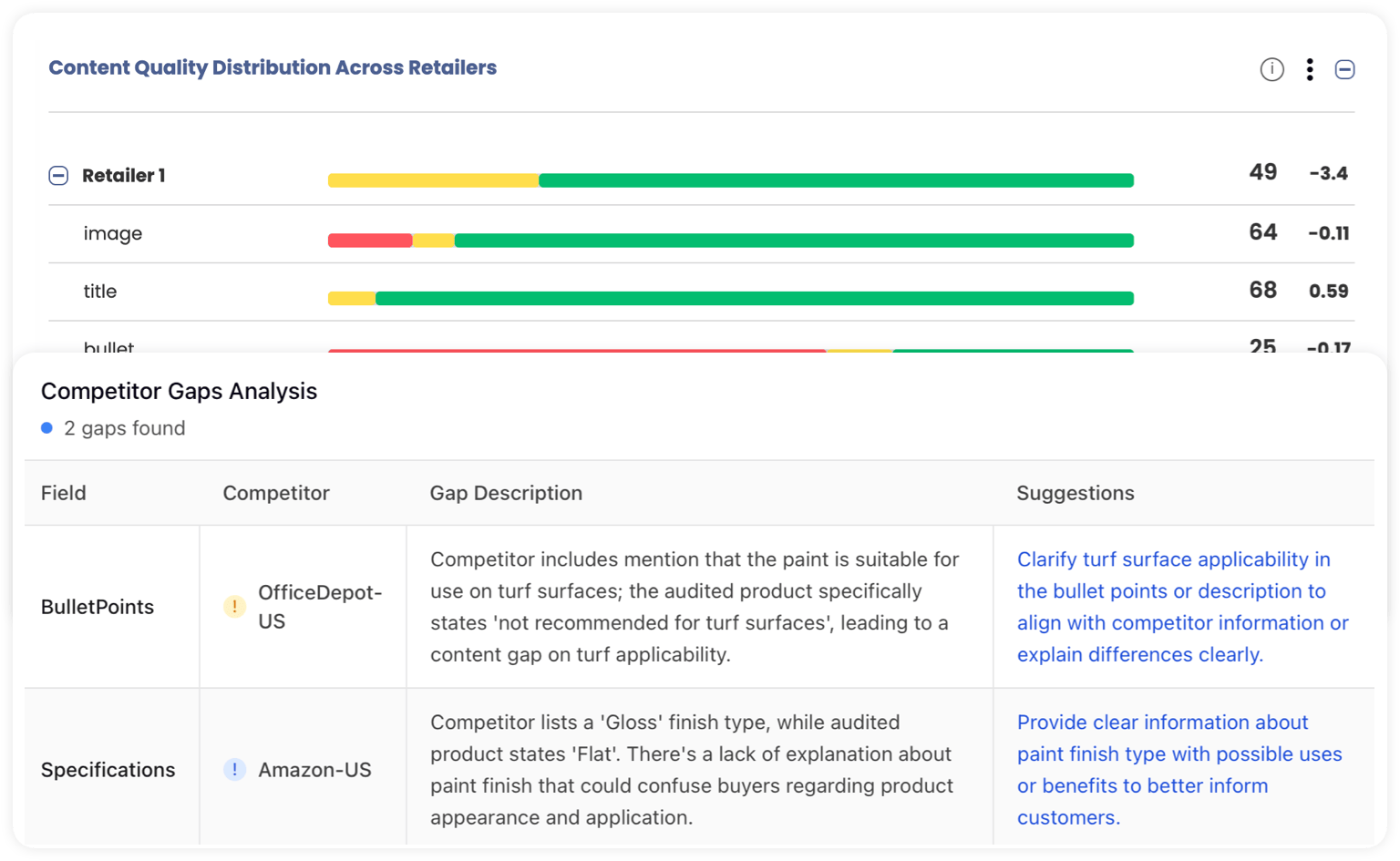
Task: Click the warning icon beside OfficeDepot-US
Action: [234, 606]
